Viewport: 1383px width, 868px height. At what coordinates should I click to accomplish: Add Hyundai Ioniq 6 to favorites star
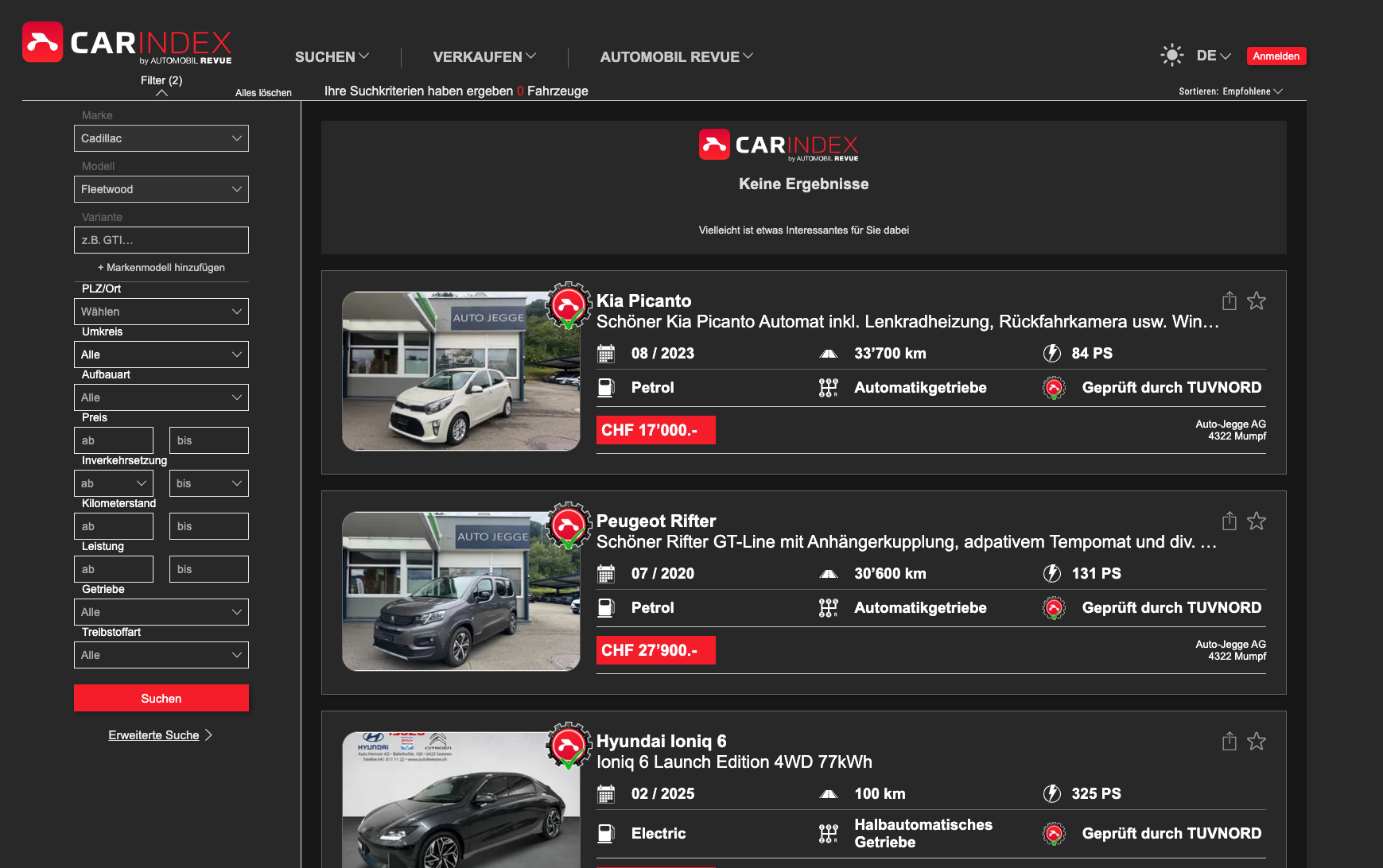[1257, 741]
